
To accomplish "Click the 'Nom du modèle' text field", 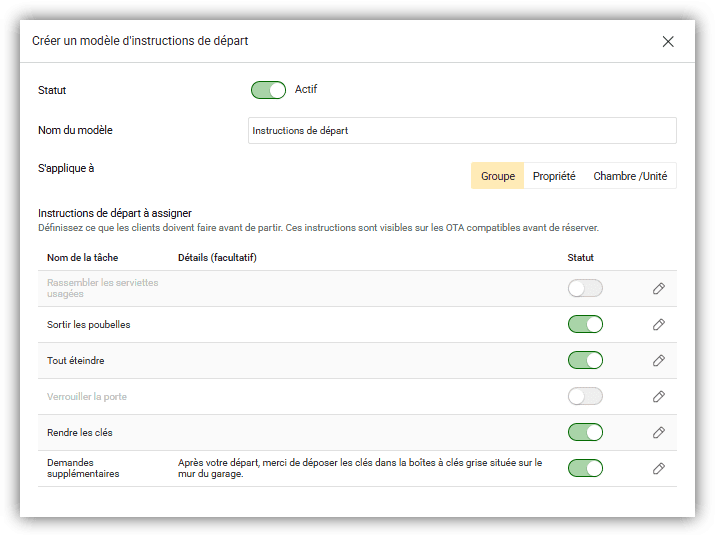I will (x=462, y=131).
